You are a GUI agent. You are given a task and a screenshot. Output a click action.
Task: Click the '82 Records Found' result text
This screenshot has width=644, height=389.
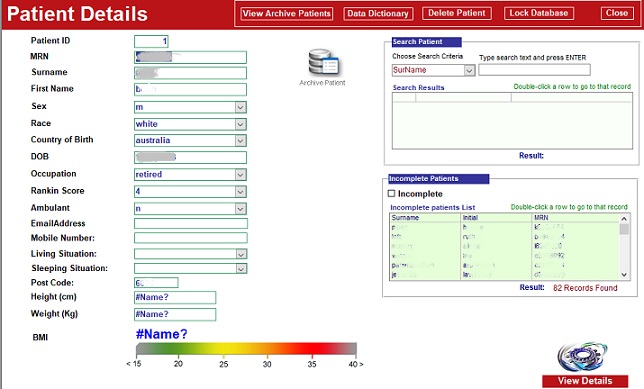coord(585,288)
